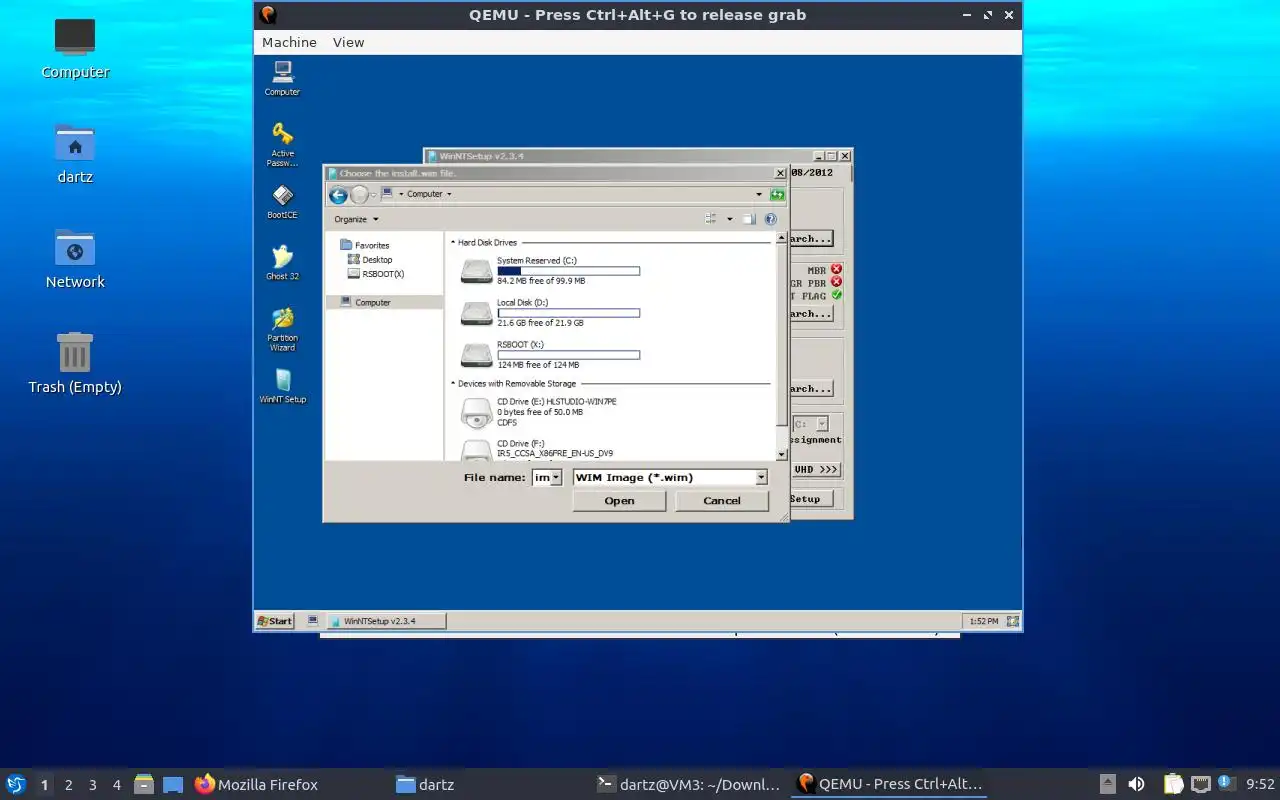
Task: Click Local Disk (D:) capacity bar
Action: click(x=568, y=313)
